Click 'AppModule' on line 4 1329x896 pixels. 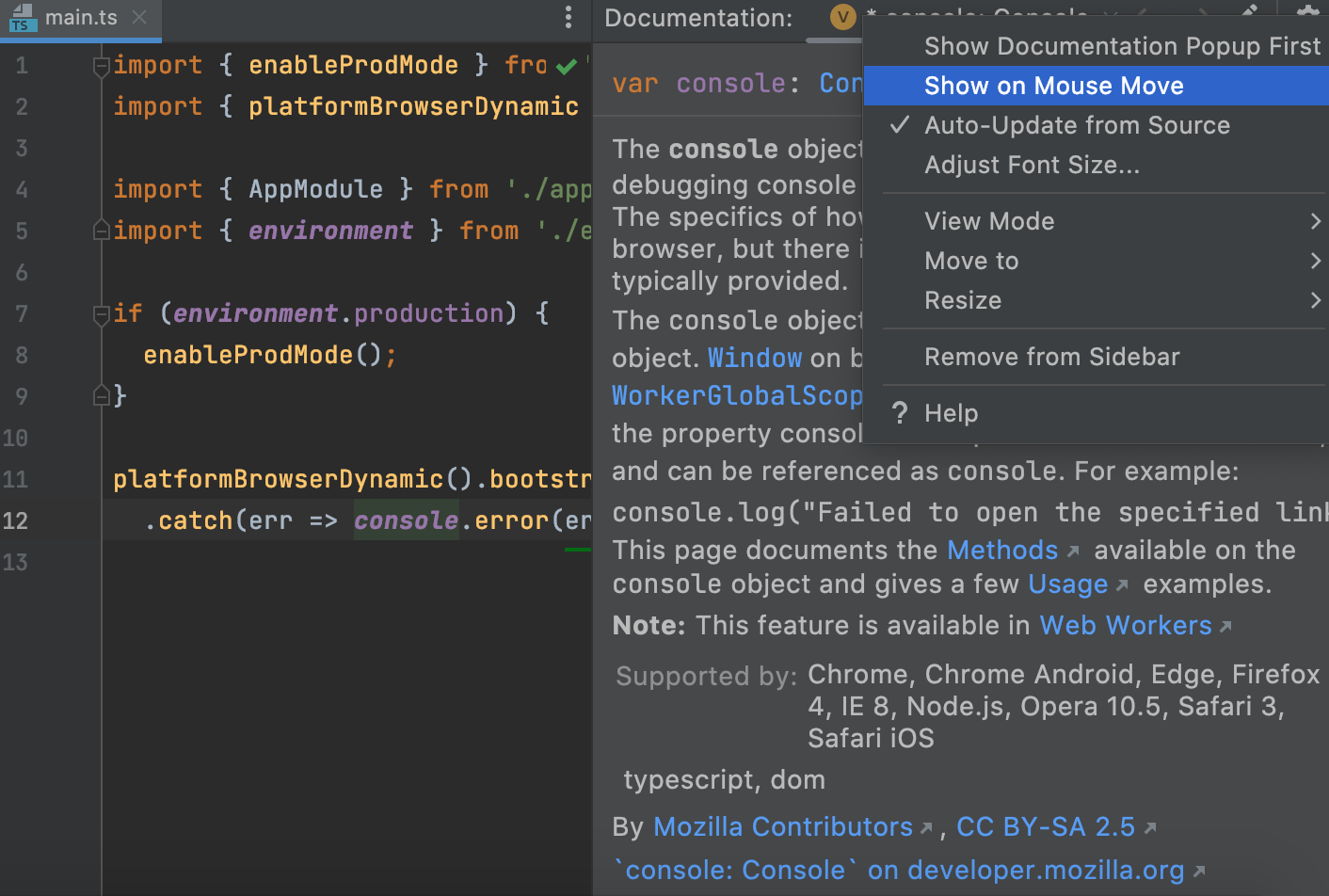coord(315,189)
